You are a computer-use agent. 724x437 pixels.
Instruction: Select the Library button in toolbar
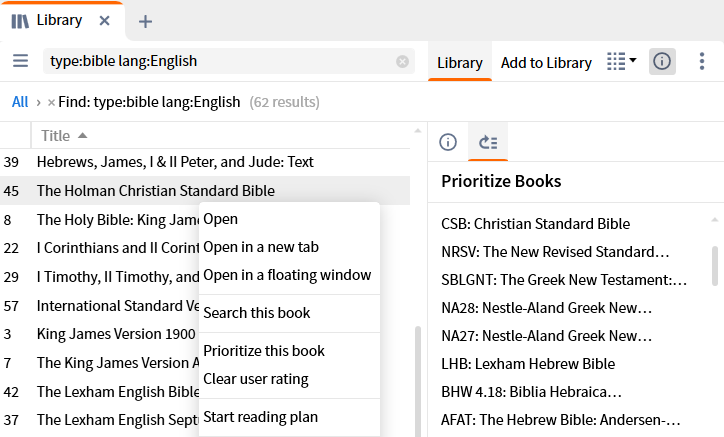point(460,63)
